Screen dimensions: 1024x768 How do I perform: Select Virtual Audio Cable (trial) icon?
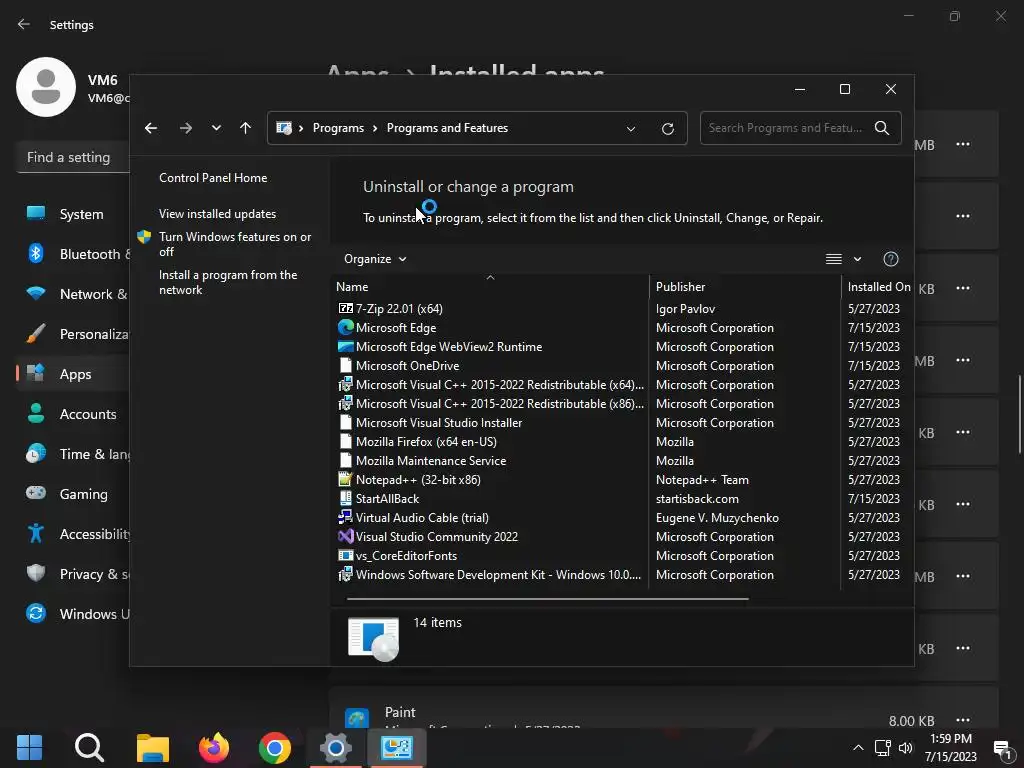(345, 517)
